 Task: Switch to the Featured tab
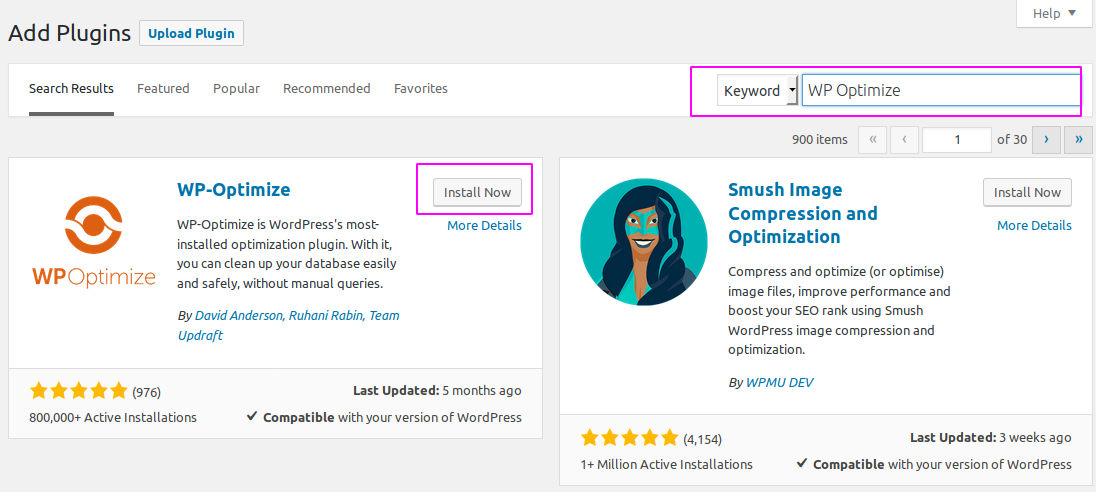163,89
